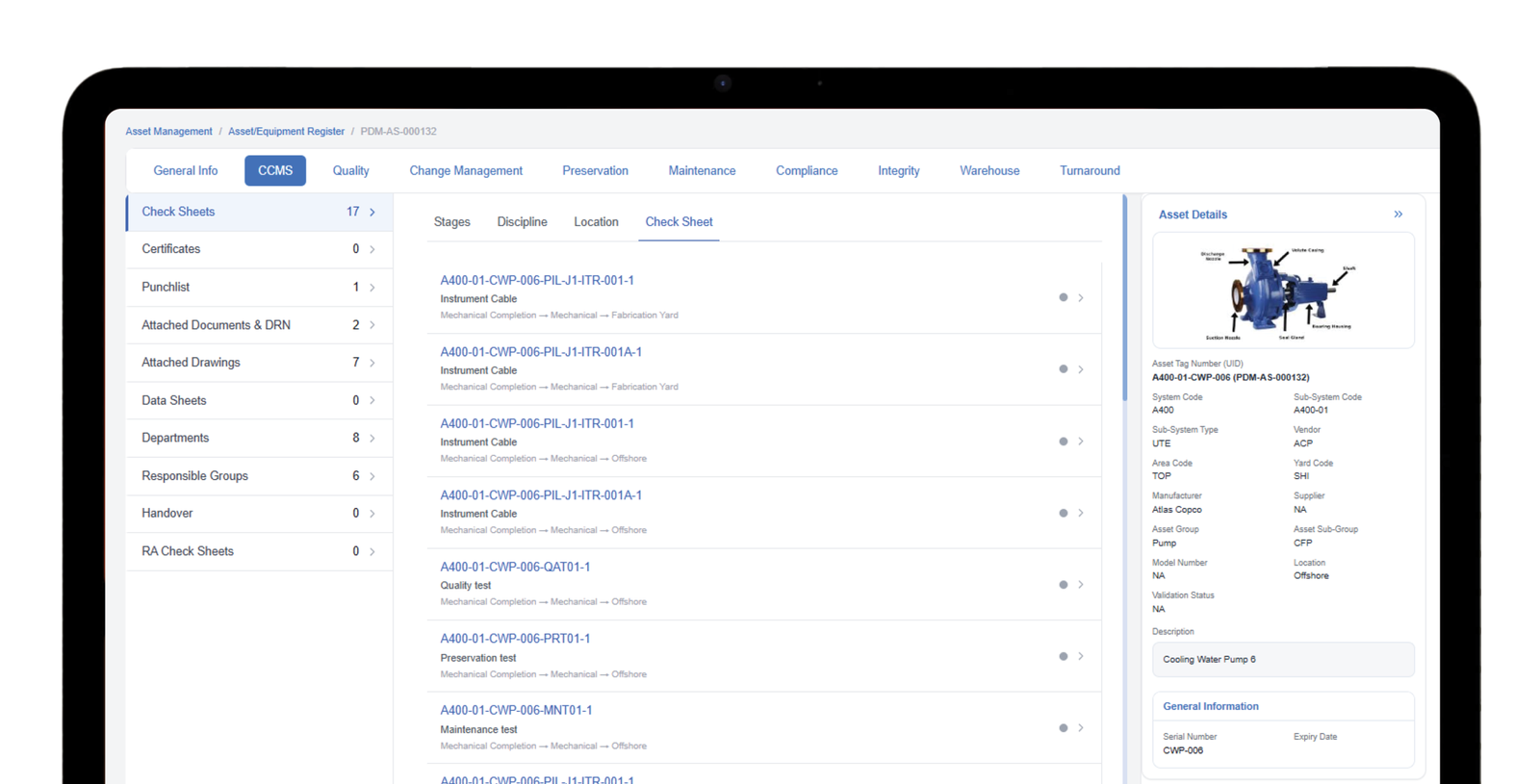Switch to the Quality tab
The image size is (1540, 784).
point(350,171)
